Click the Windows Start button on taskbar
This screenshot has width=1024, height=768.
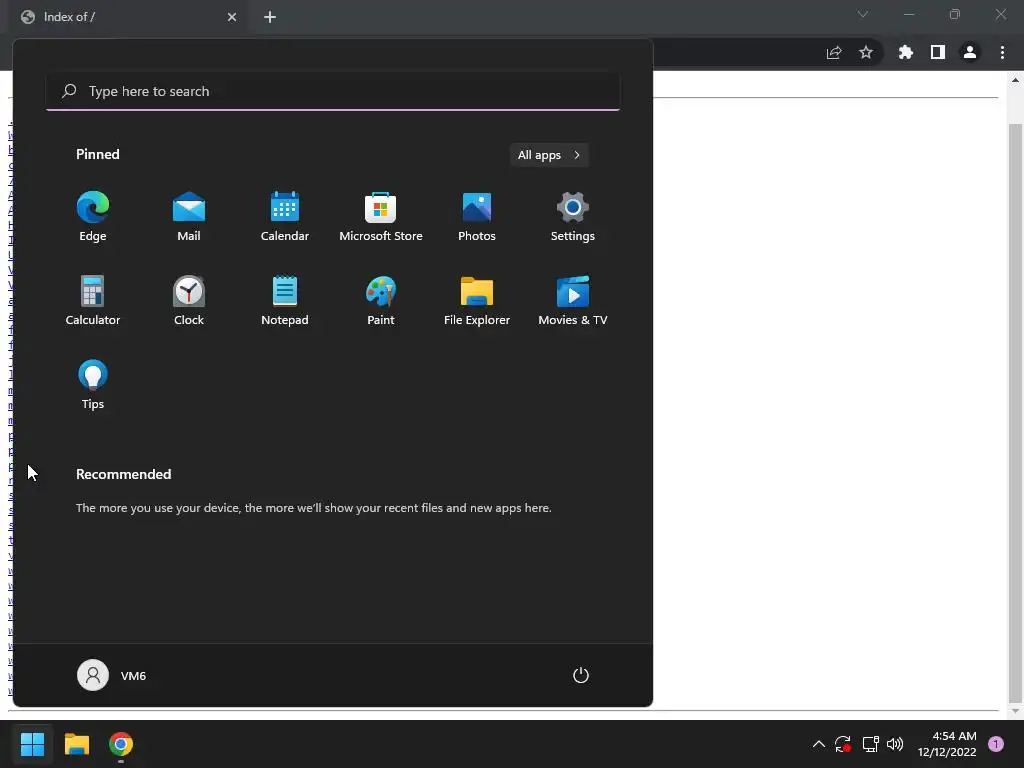[32, 744]
